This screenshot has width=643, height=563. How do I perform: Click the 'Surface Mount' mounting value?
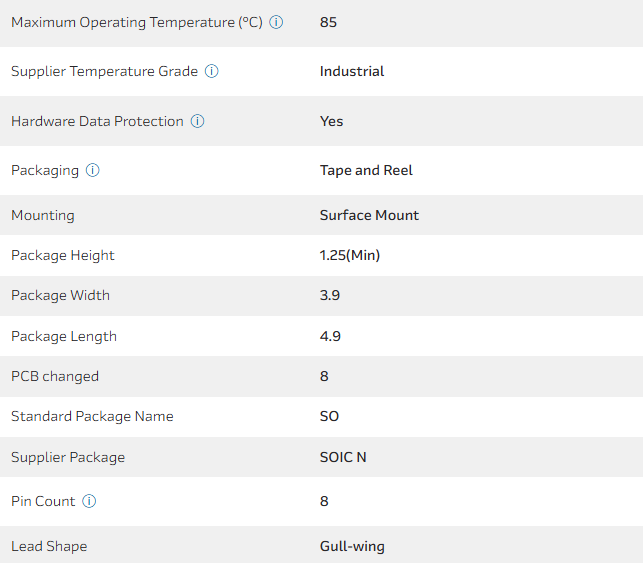(x=369, y=215)
